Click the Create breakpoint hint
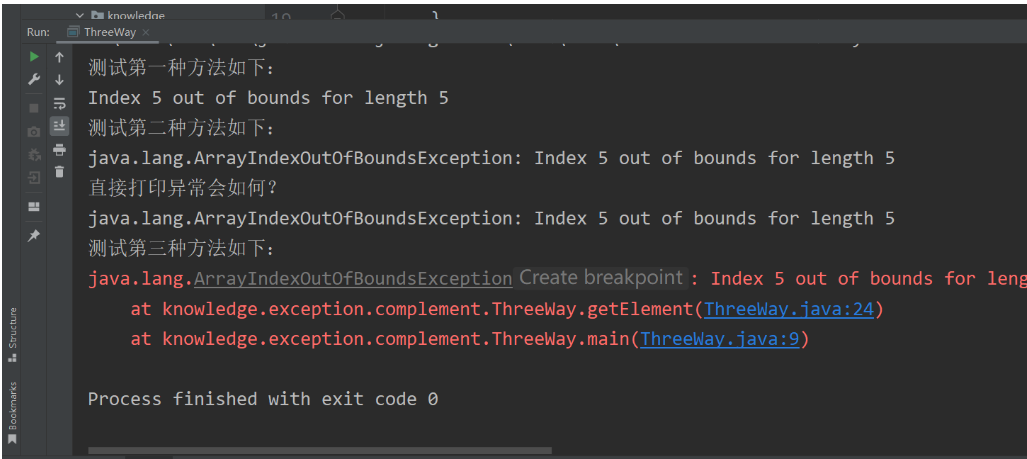 coord(601,278)
